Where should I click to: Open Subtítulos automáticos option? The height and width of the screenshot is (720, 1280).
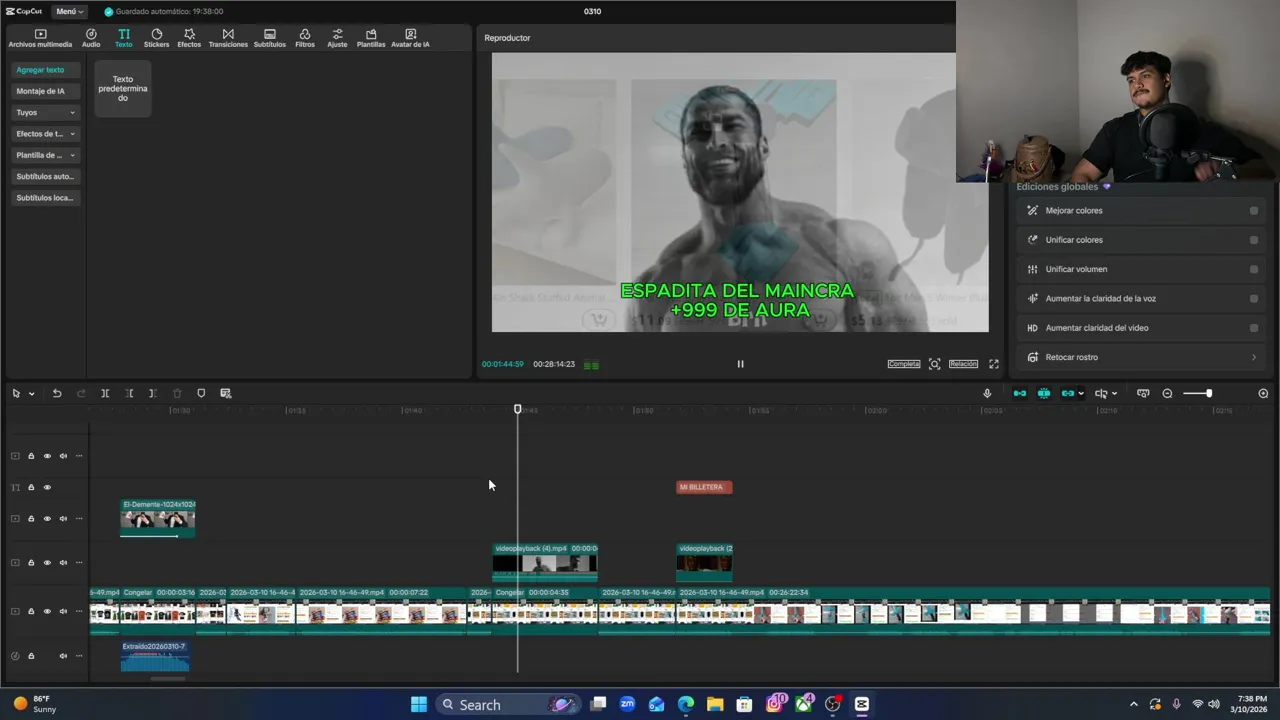[45, 176]
